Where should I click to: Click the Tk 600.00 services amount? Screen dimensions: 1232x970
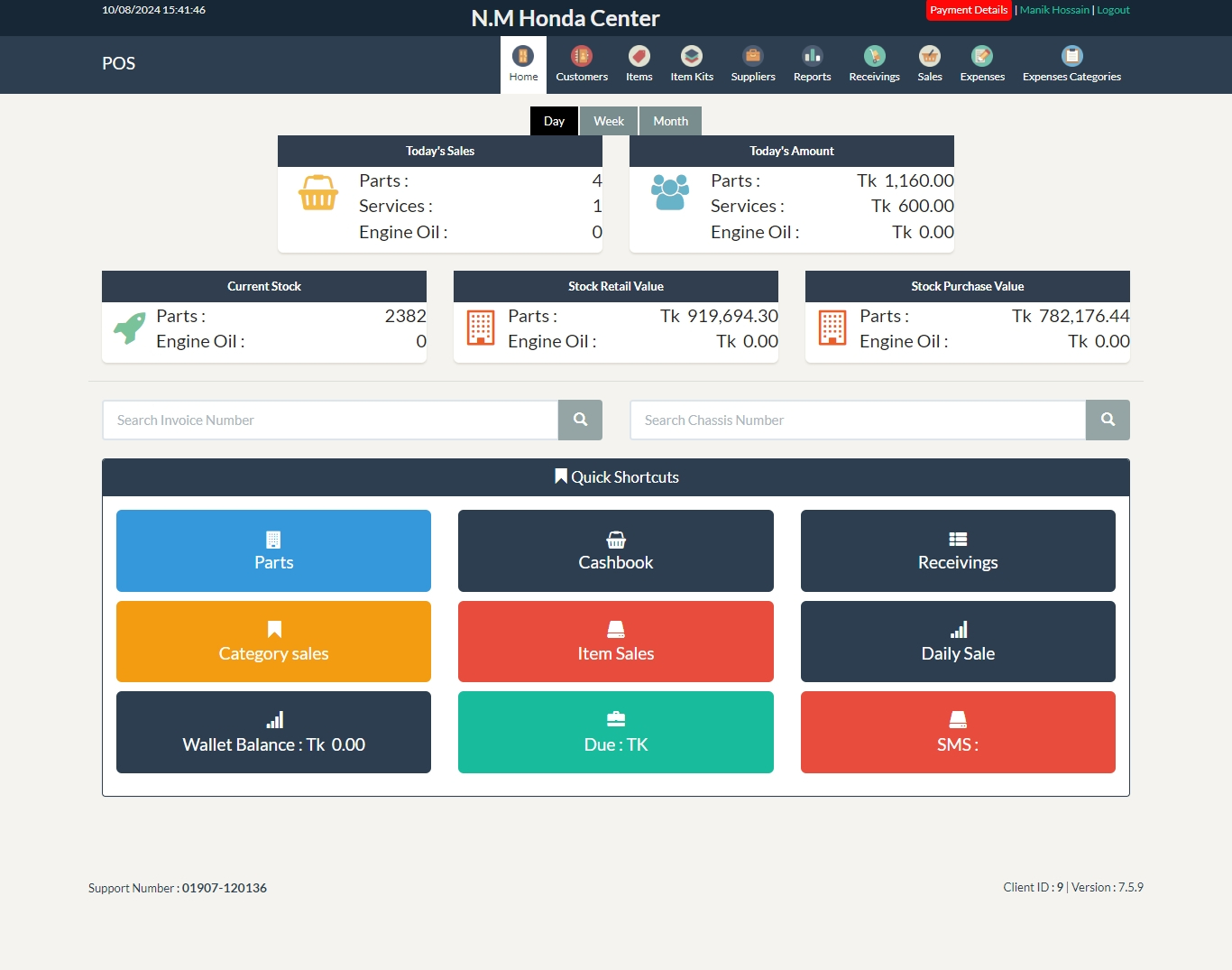tap(913, 206)
